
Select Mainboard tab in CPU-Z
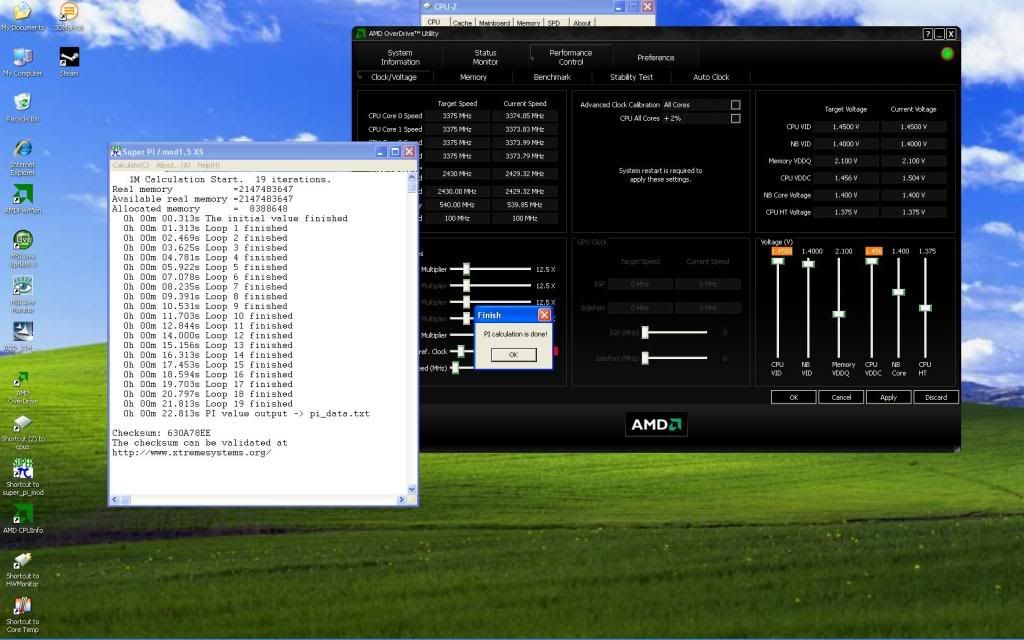(494, 23)
